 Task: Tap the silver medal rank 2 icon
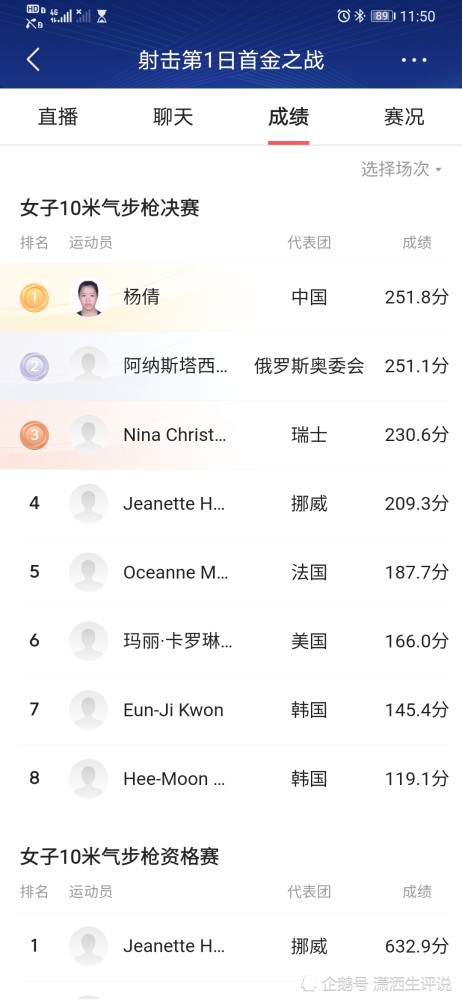point(34,366)
